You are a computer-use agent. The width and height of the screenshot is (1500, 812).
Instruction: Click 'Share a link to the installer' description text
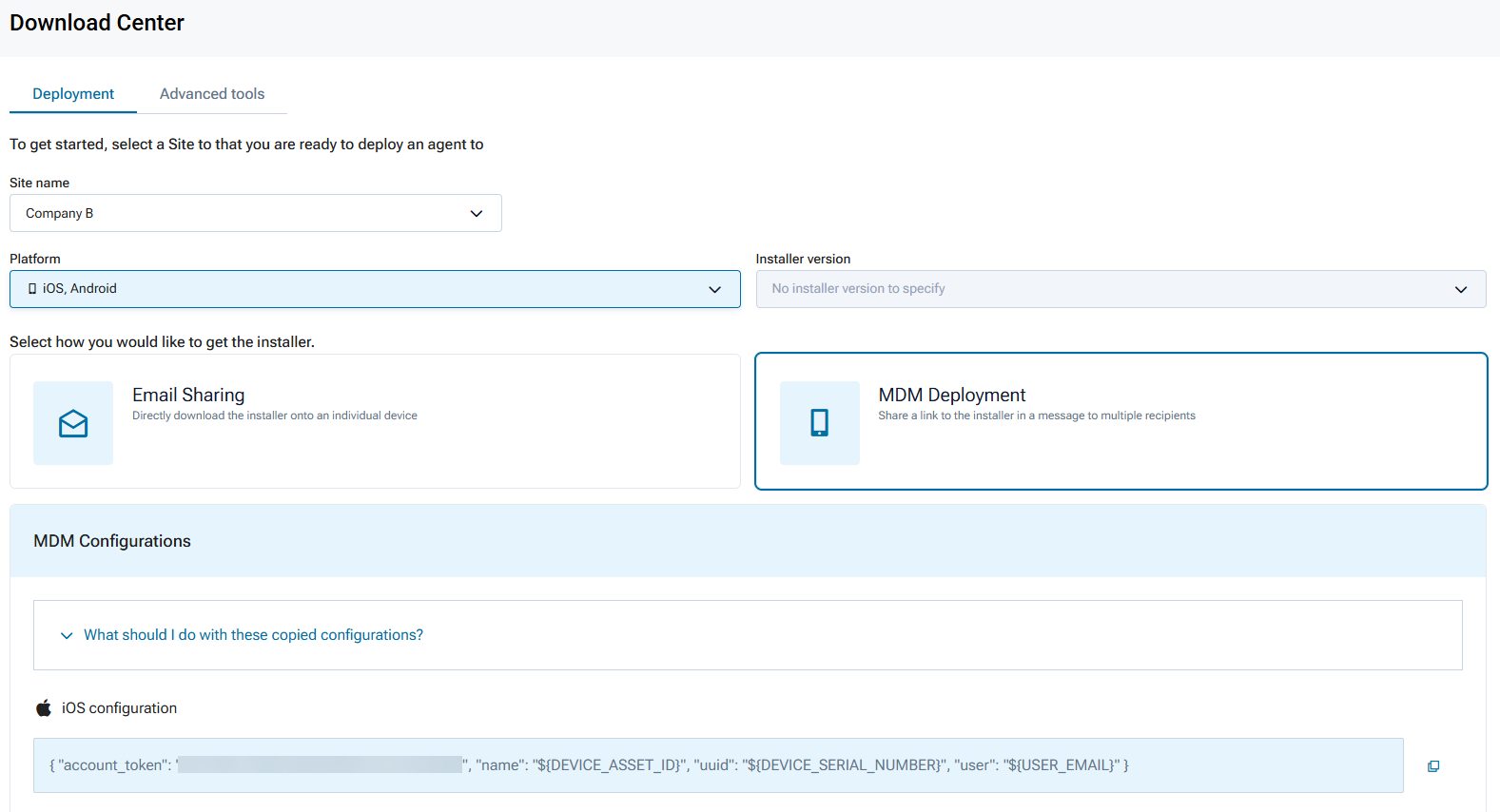(x=1037, y=416)
